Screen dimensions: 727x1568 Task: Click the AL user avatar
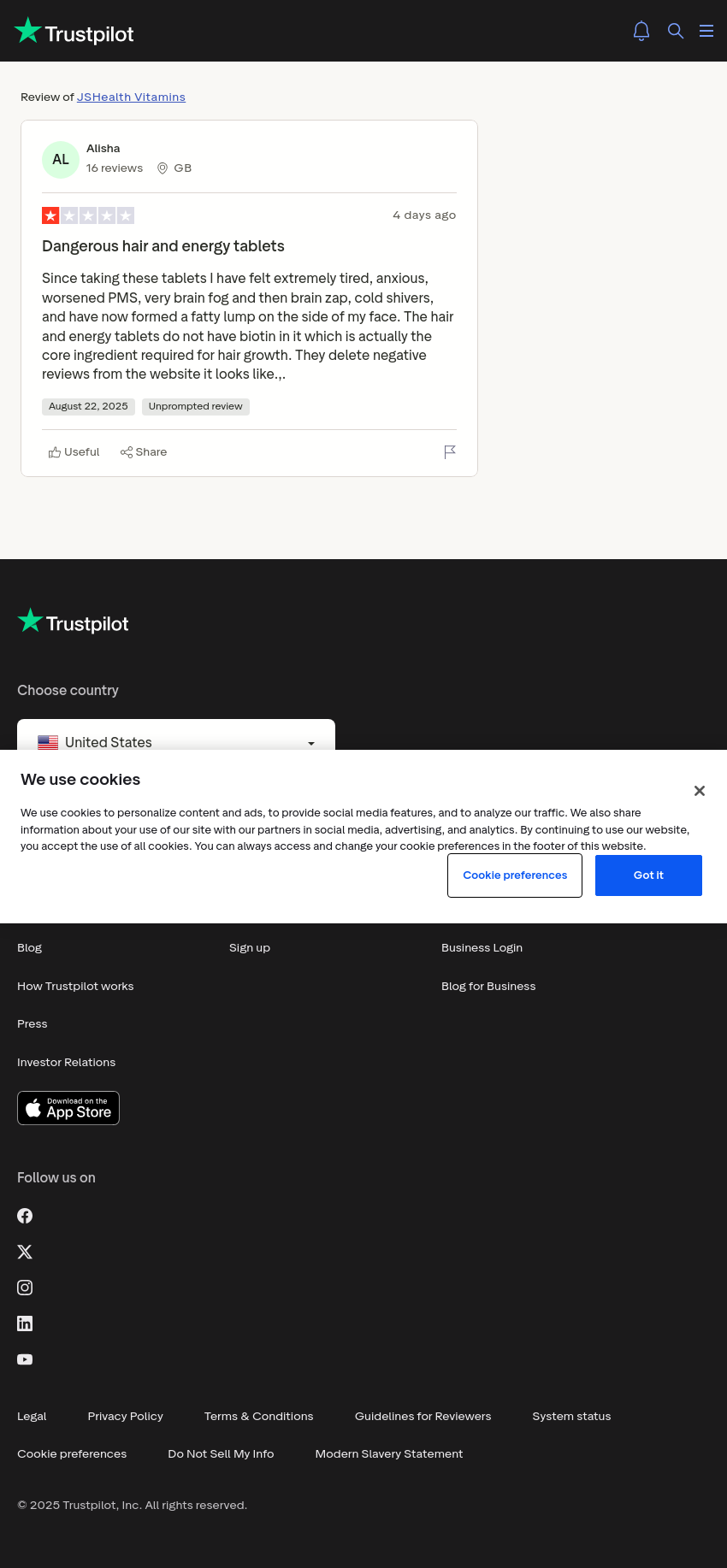pos(61,160)
